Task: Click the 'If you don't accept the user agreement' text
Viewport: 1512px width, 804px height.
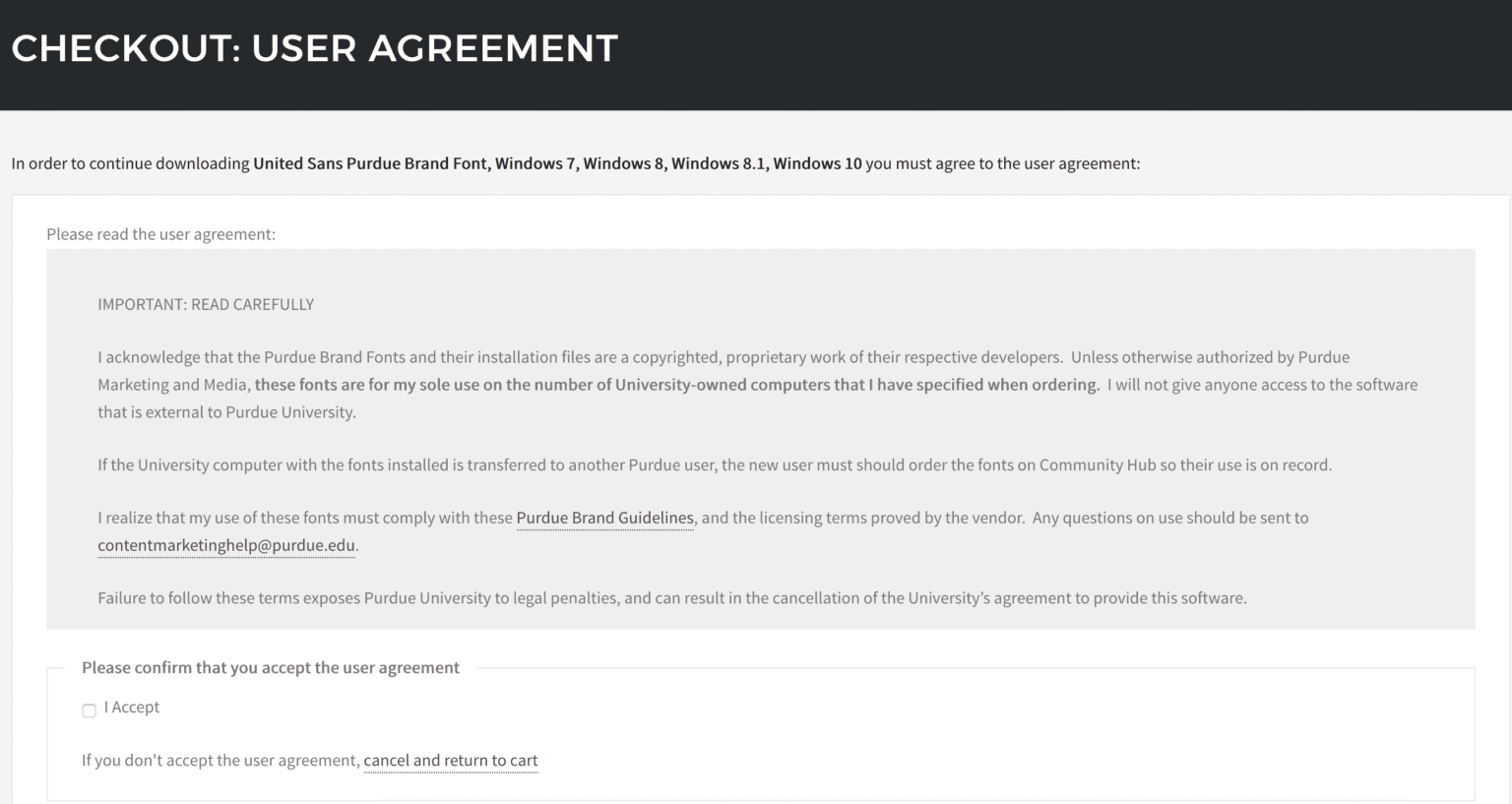Action: [220, 761]
